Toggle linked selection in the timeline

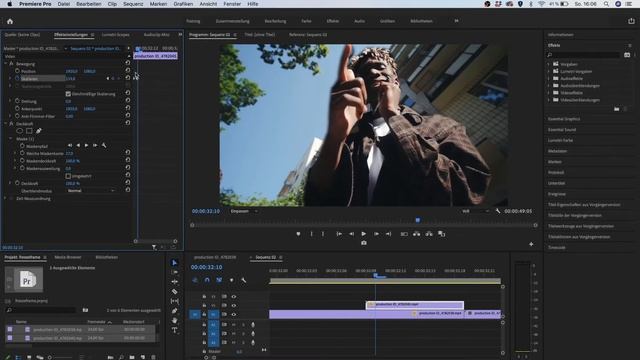219,280
